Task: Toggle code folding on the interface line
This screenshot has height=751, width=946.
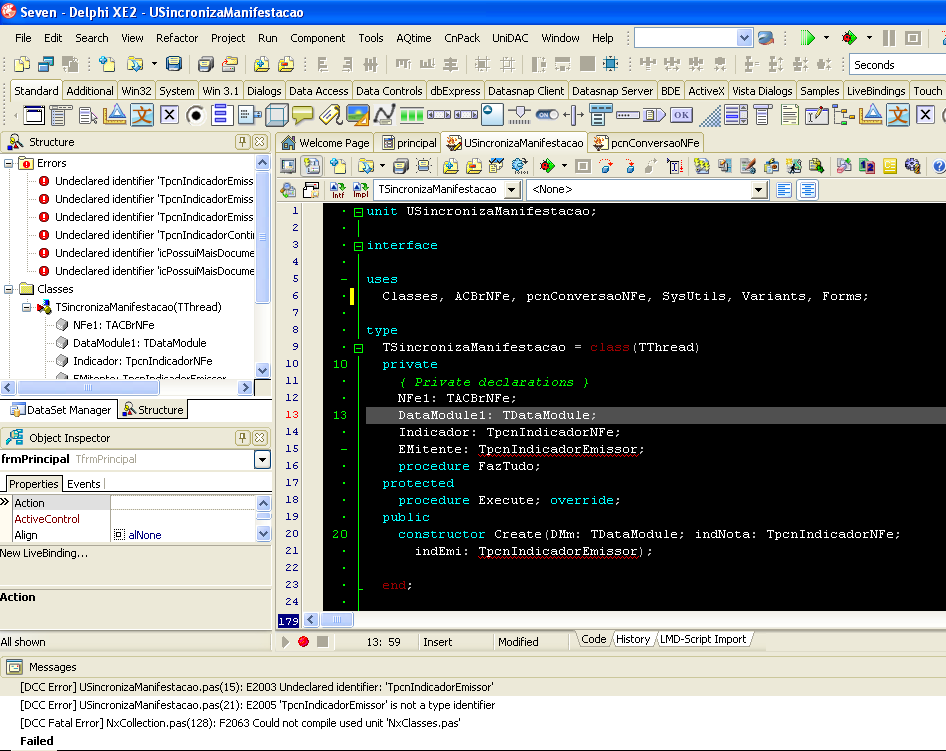Action: coord(358,246)
